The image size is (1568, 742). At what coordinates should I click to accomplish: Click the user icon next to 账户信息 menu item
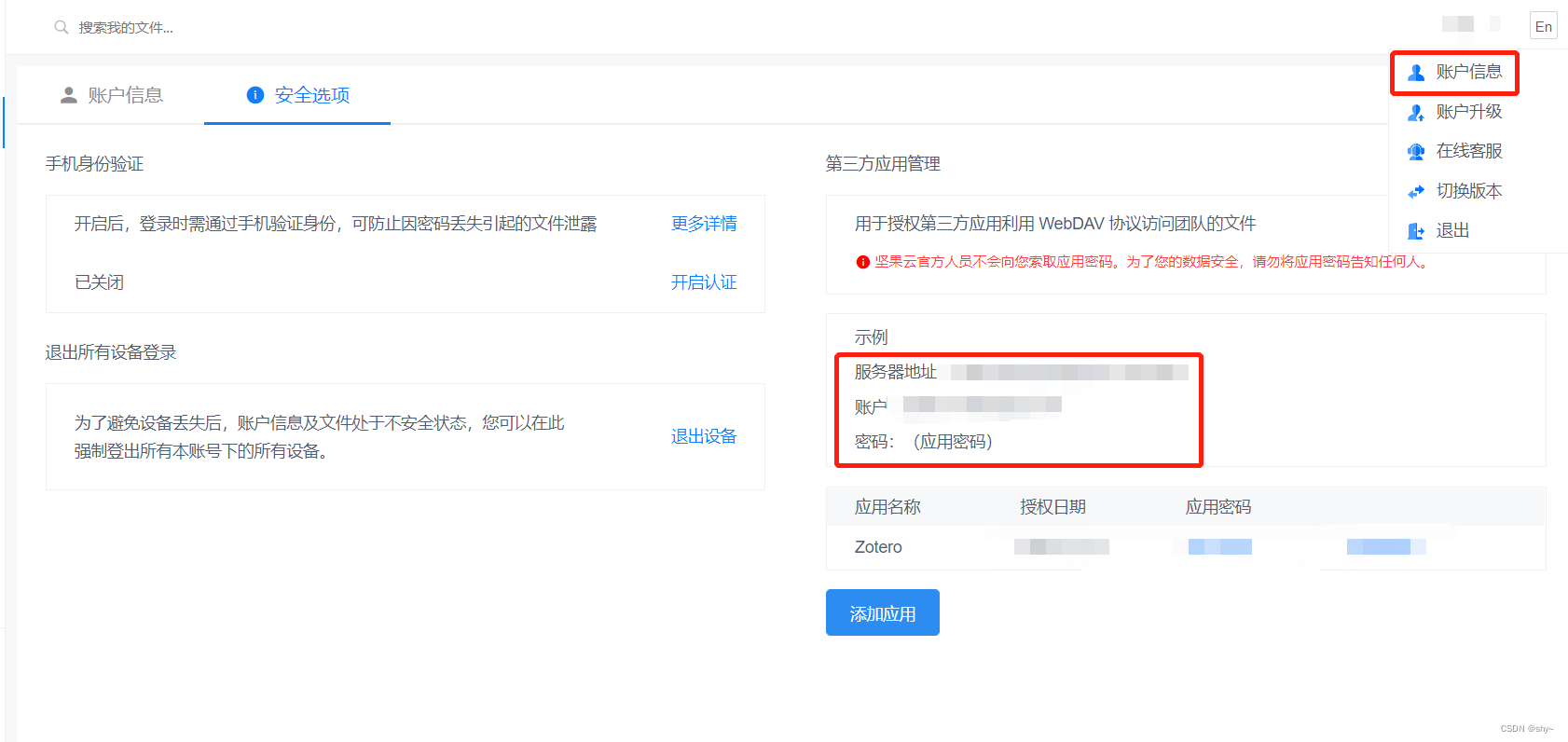click(1416, 73)
